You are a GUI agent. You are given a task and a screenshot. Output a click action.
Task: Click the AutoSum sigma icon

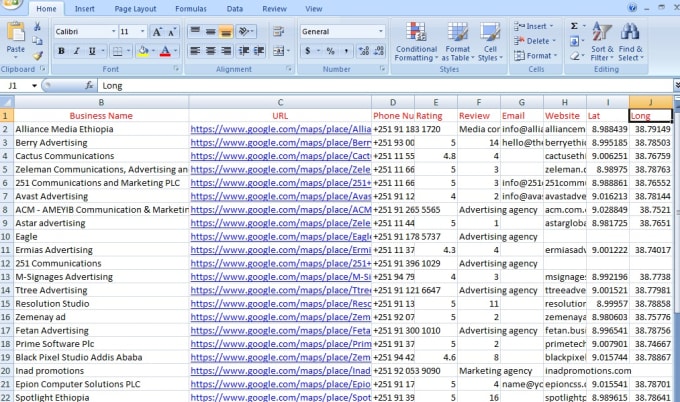click(574, 26)
